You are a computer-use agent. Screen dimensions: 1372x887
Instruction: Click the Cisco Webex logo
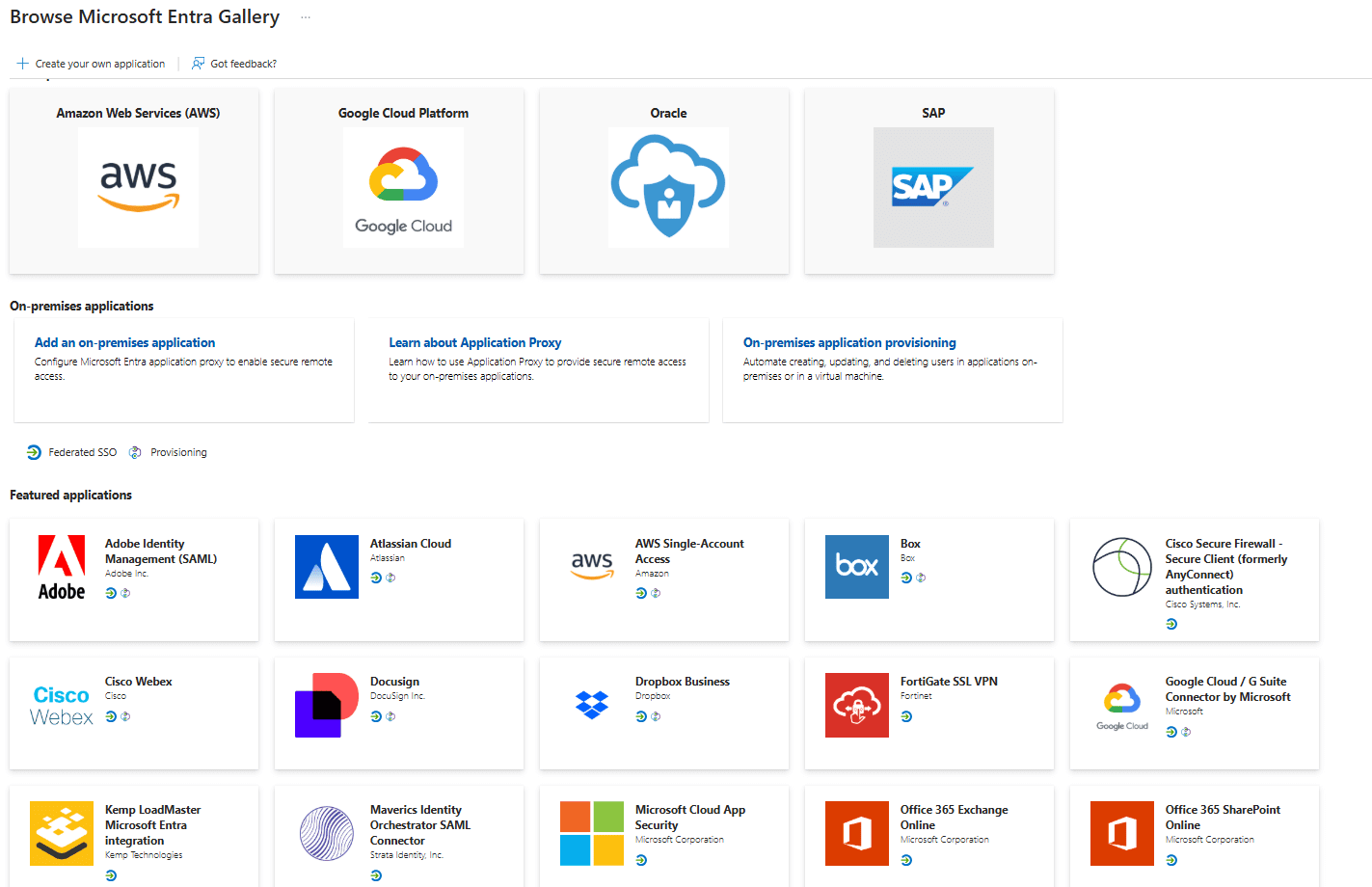point(62,705)
